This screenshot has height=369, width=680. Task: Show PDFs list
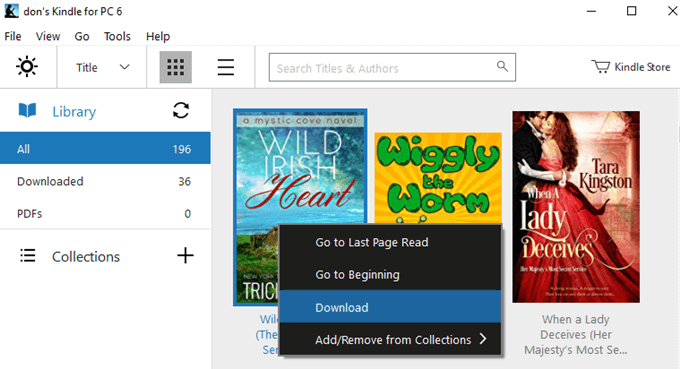[105, 213]
